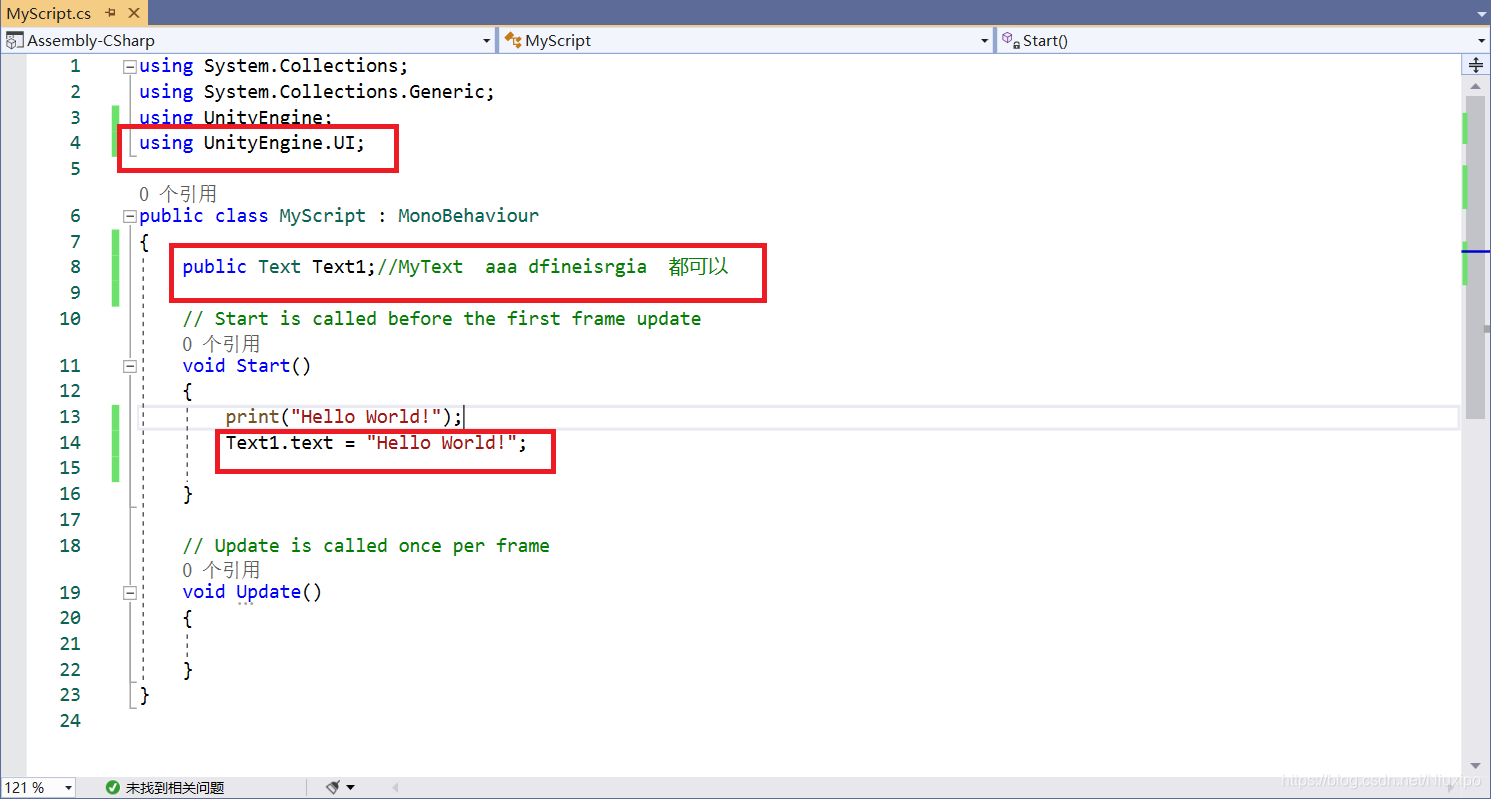This screenshot has width=1491, height=799.
Task: Click the 'Update is called once' comment
Action: [366, 546]
